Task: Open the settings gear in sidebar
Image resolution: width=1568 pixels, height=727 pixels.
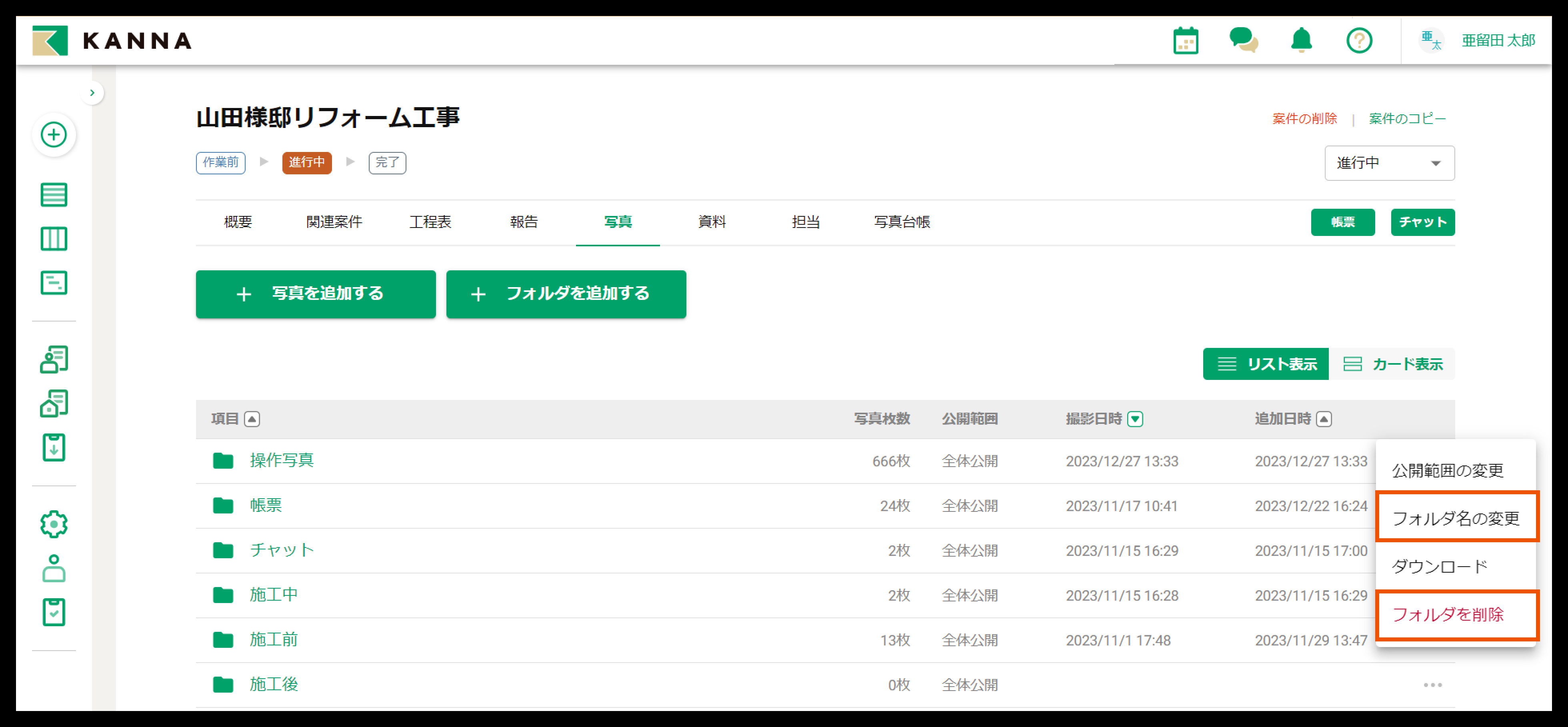Action: 54,524
